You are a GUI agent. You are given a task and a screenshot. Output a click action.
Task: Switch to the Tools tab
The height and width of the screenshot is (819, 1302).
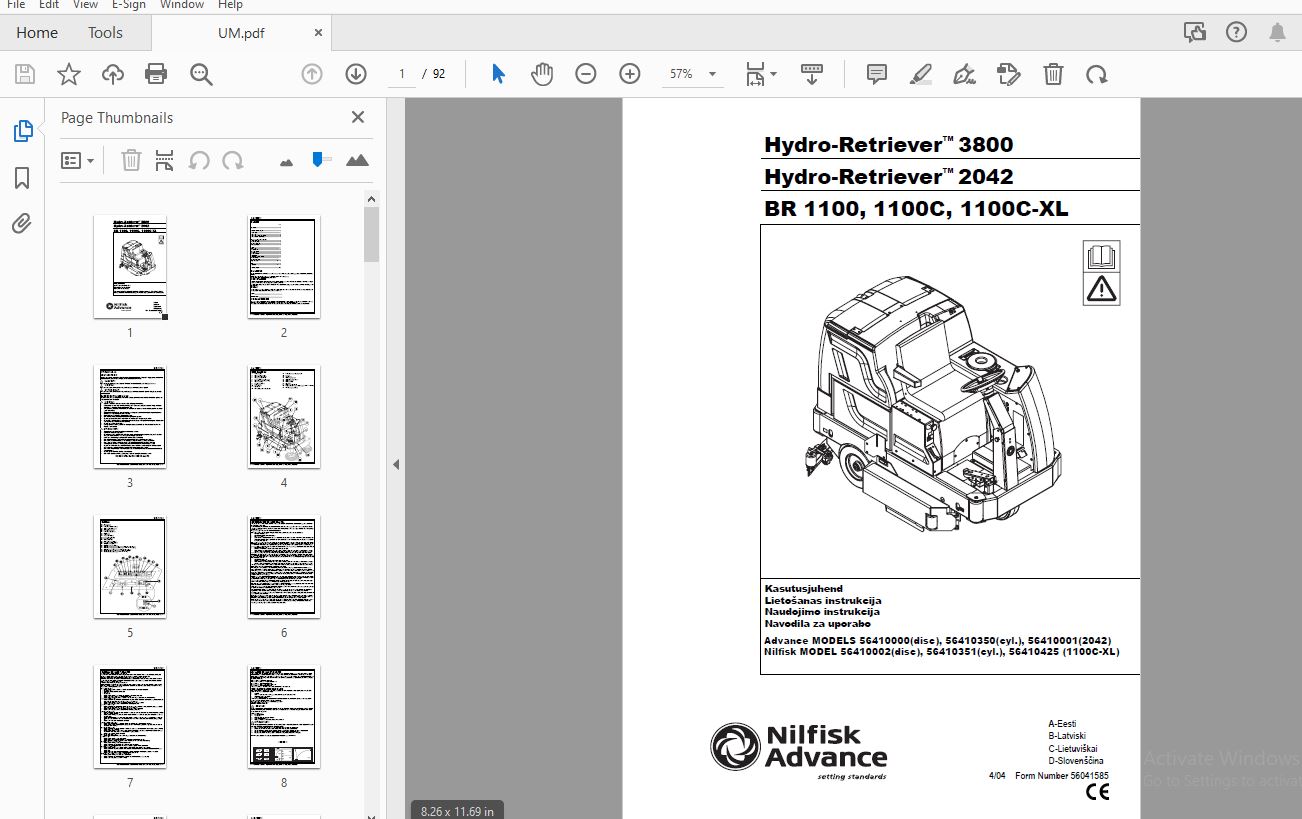pos(105,32)
